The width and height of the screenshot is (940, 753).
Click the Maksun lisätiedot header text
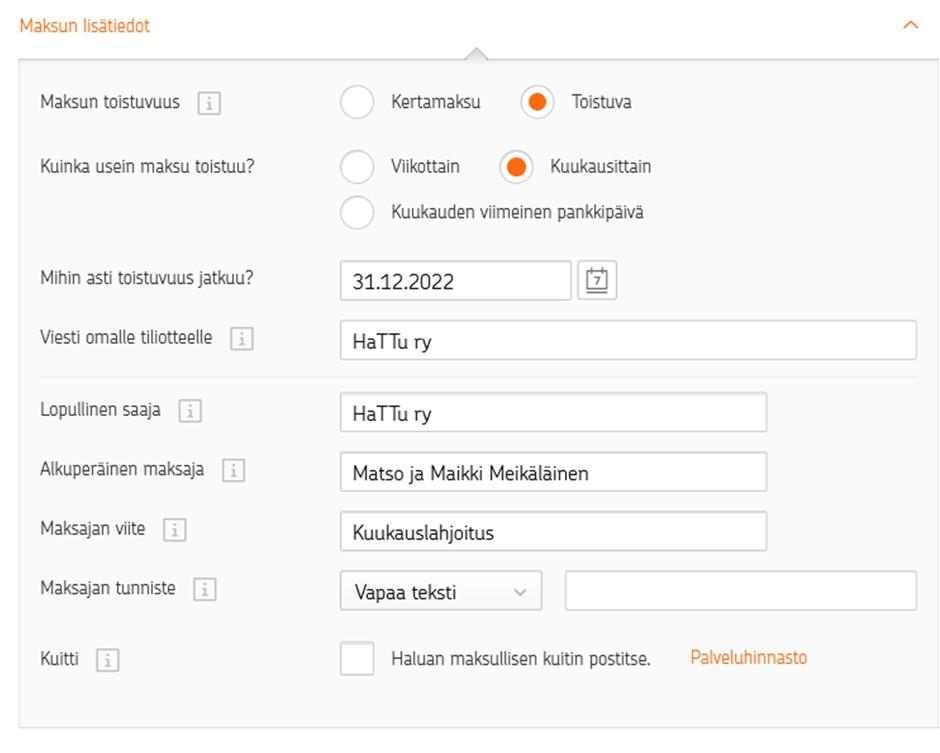click(x=85, y=26)
